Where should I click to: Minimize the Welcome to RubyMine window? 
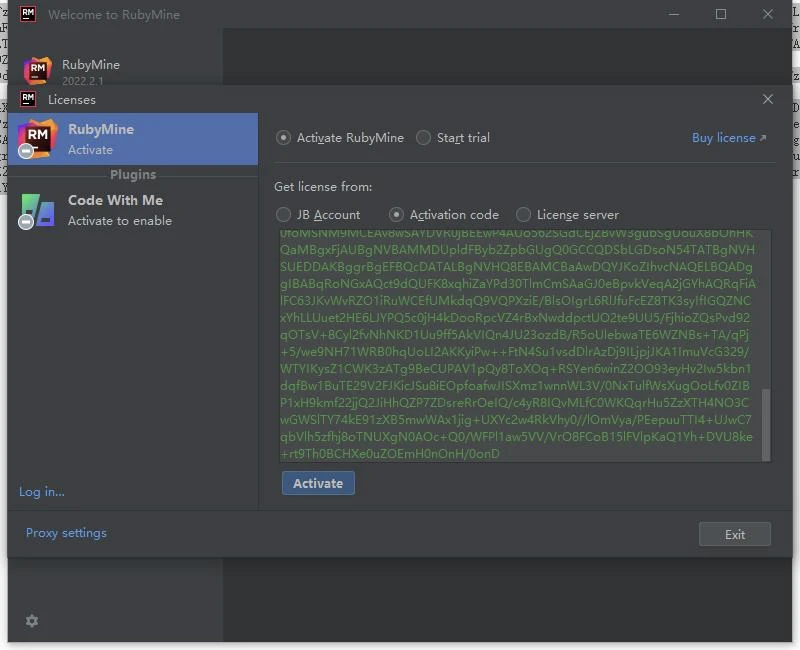click(675, 15)
